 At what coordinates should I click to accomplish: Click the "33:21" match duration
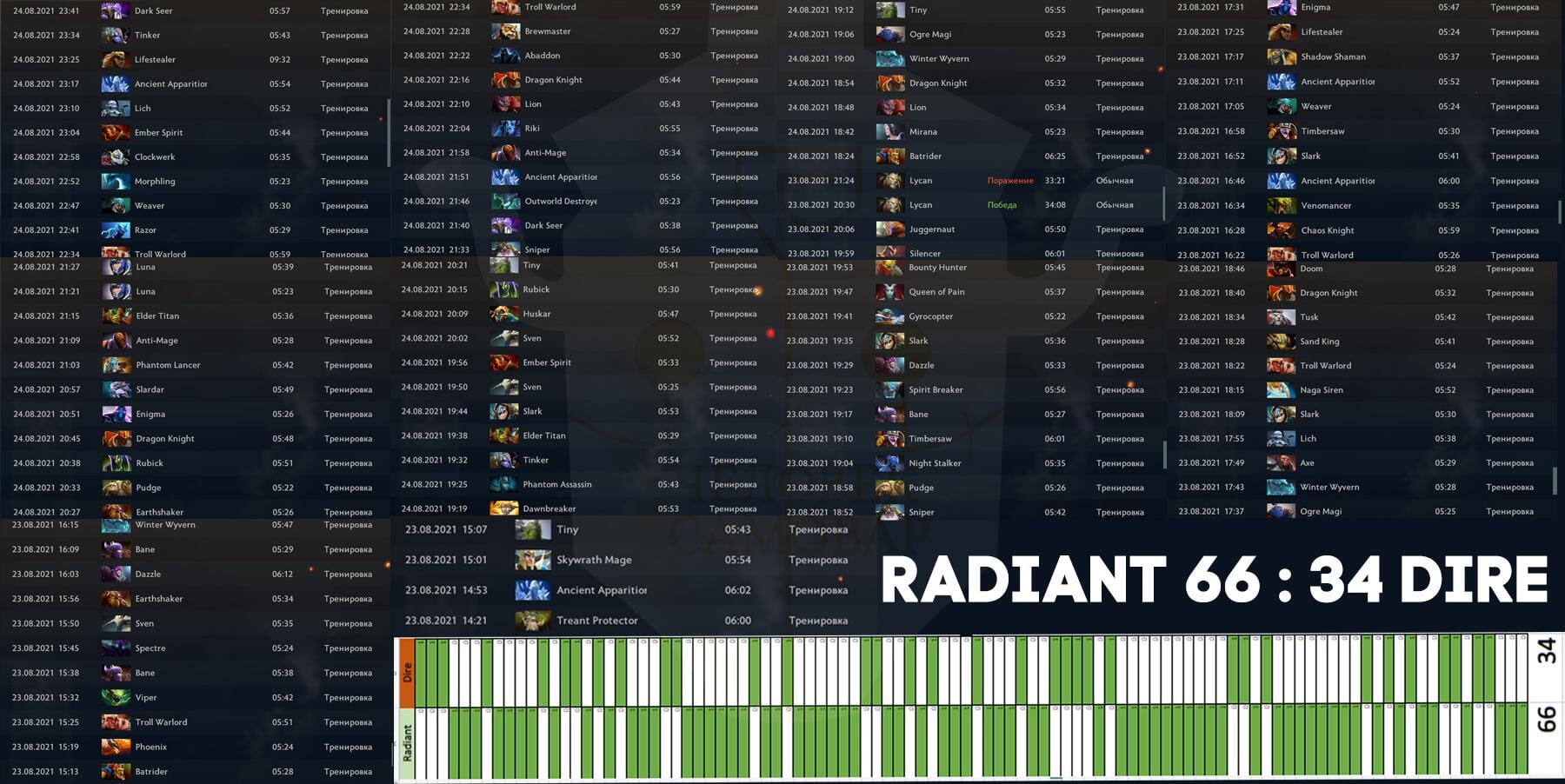pyautogui.click(x=1055, y=181)
